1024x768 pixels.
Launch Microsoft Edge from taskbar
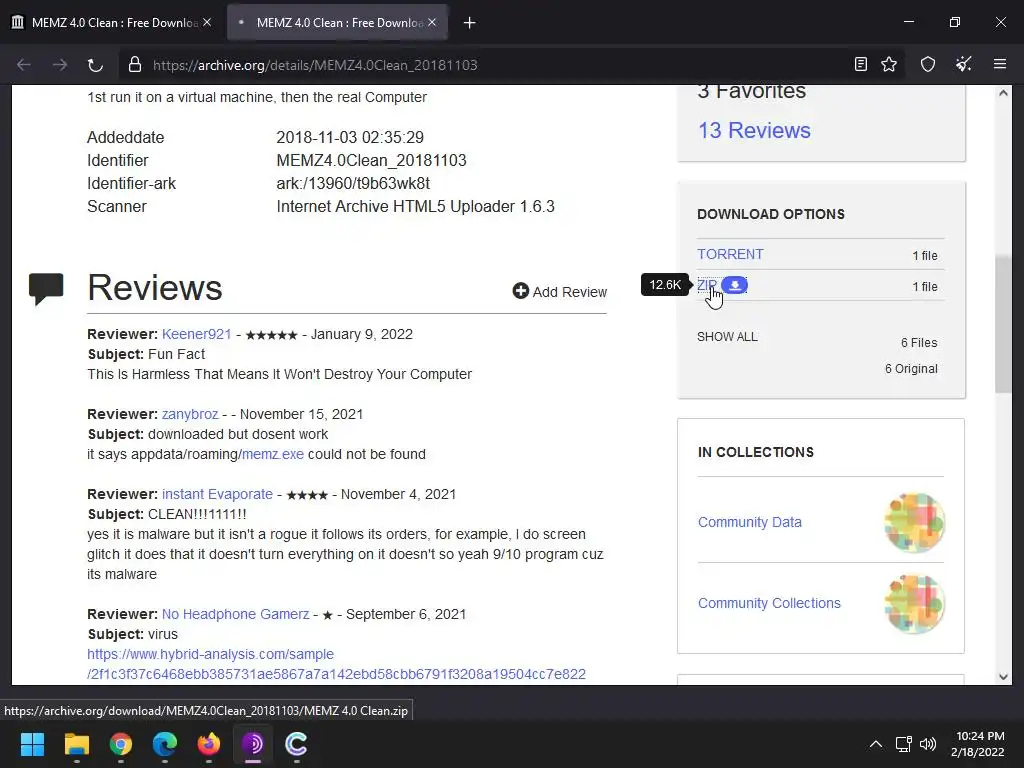tap(165, 744)
